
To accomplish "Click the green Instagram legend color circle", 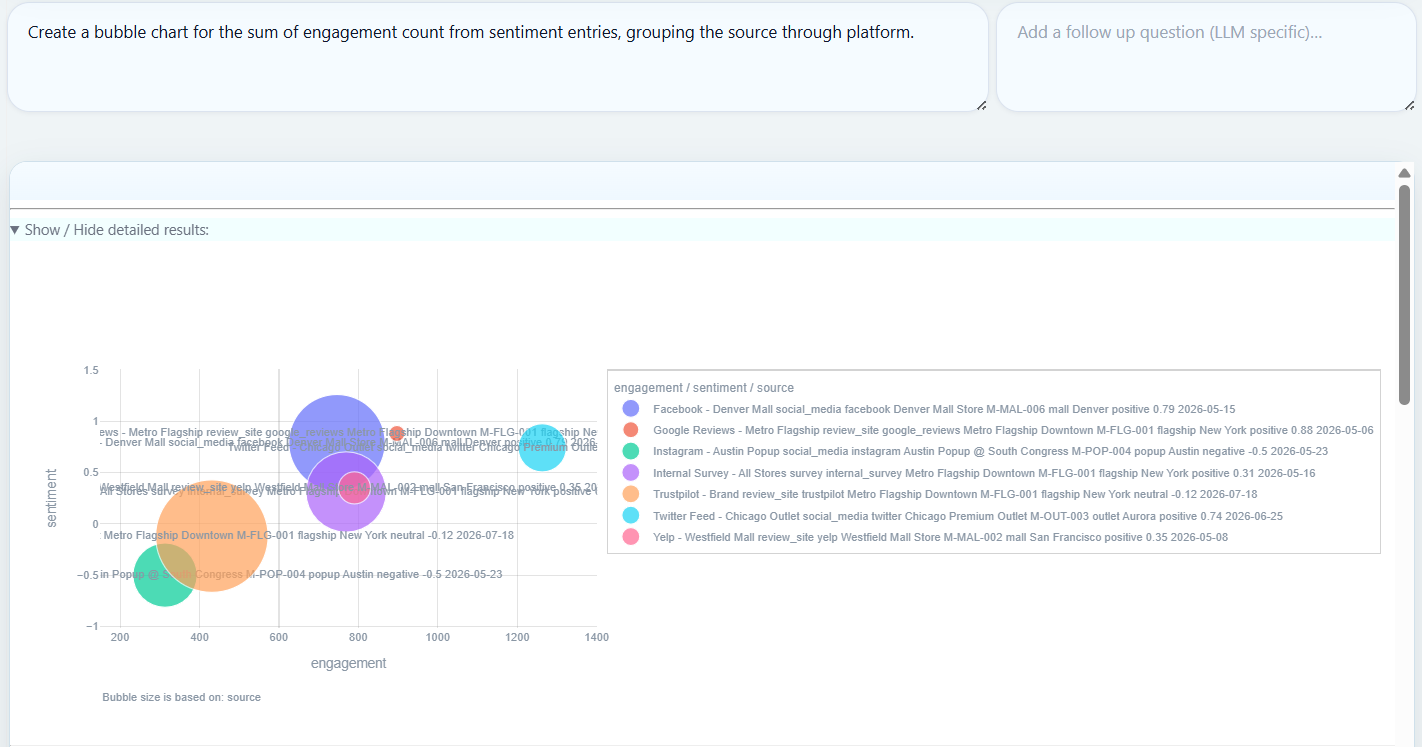I will click(x=631, y=451).
